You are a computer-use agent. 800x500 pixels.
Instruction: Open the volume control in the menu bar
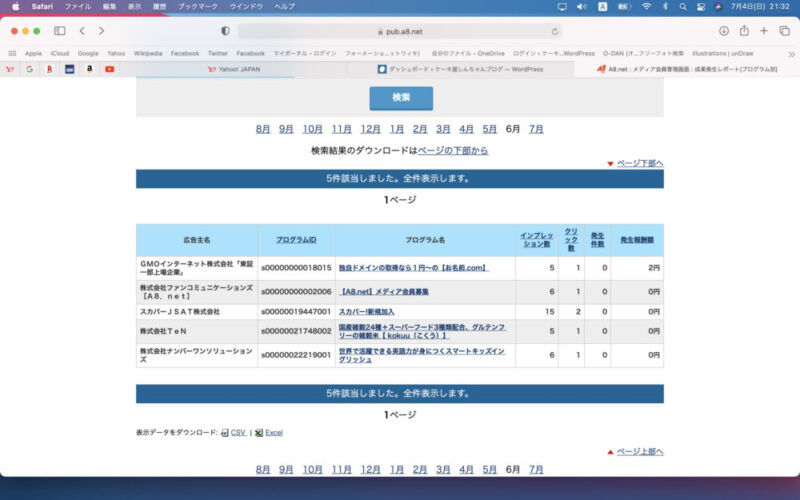[582, 7]
